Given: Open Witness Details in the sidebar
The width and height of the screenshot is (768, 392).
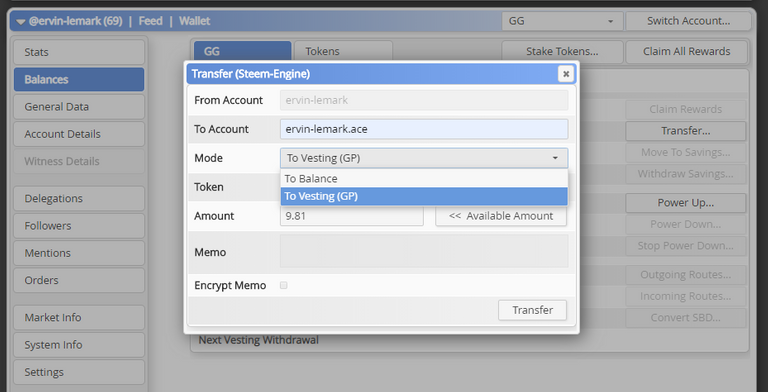Looking at the screenshot, I should click(x=79, y=161).
